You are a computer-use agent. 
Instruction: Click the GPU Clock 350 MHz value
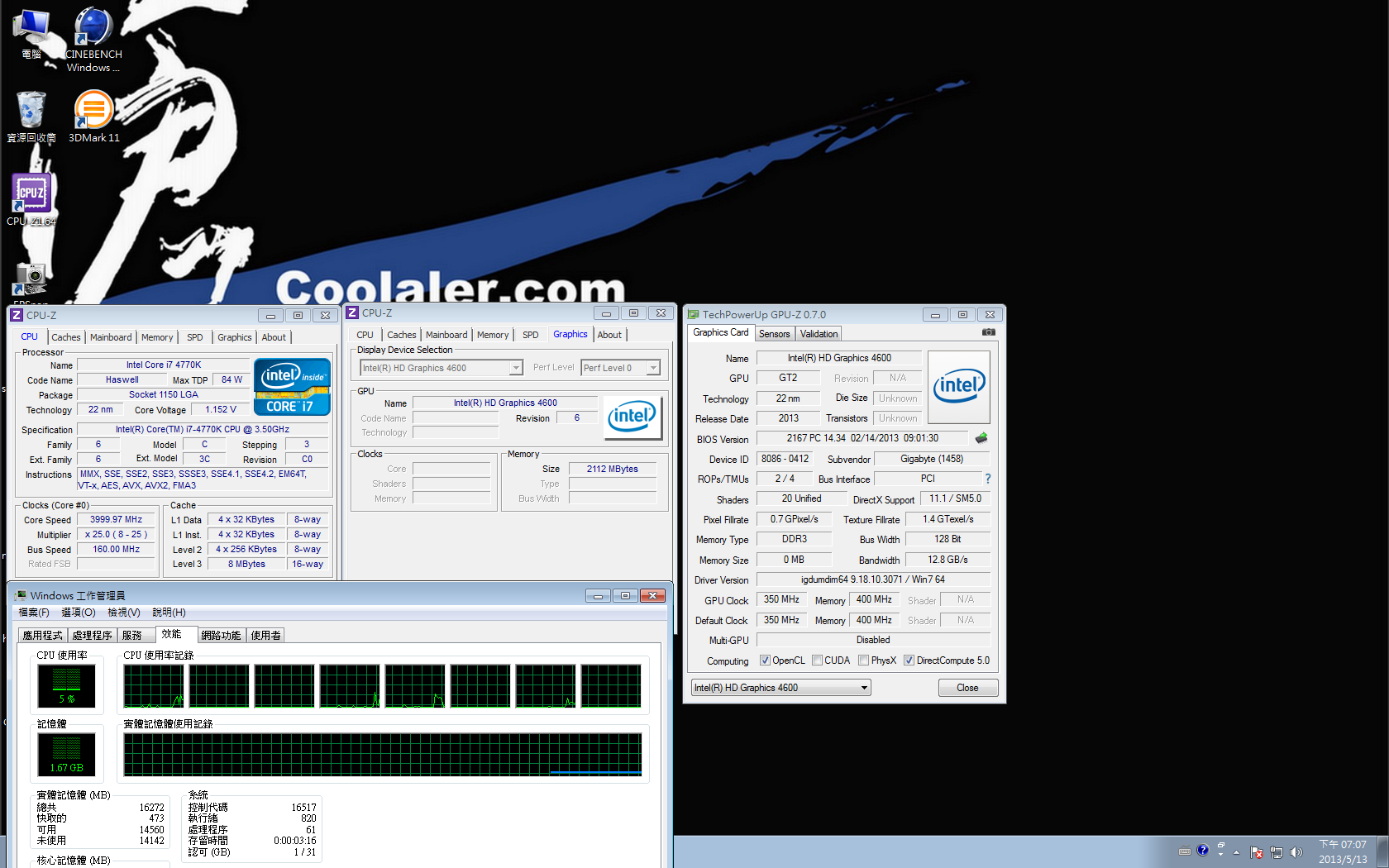[781, 599]
